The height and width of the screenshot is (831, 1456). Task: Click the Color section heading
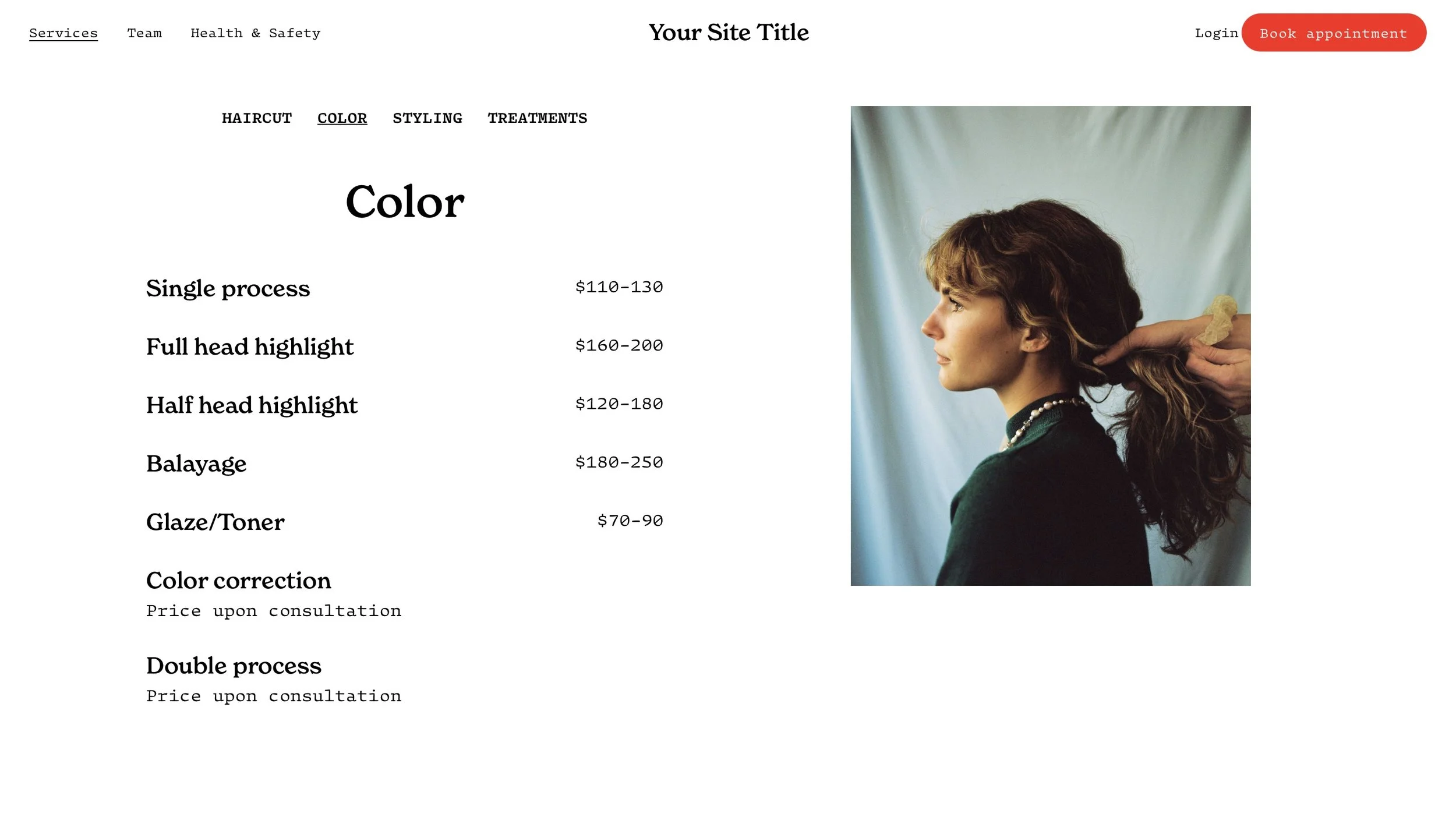pos(405,202)
